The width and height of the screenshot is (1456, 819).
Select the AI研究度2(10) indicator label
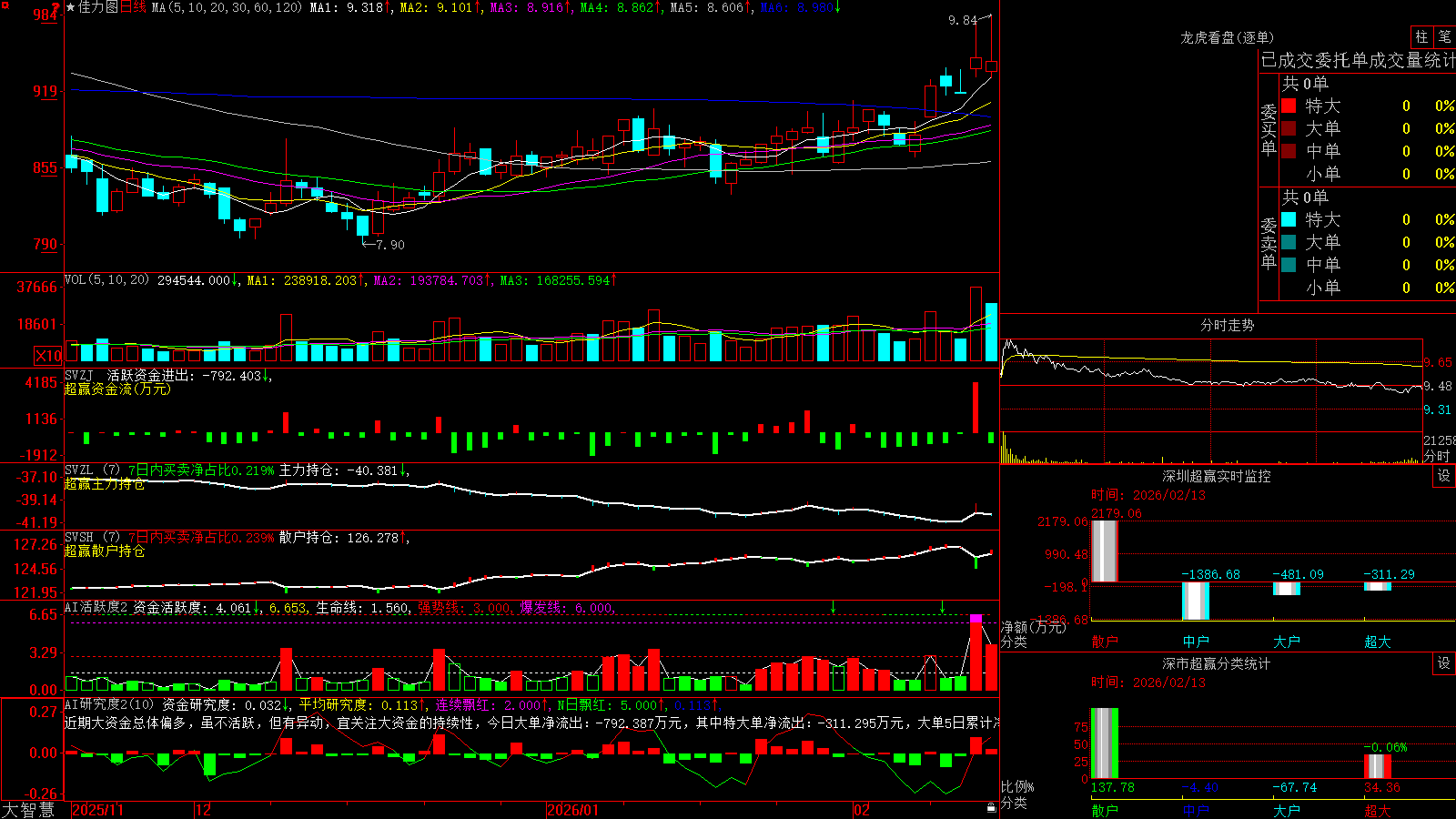109,704
